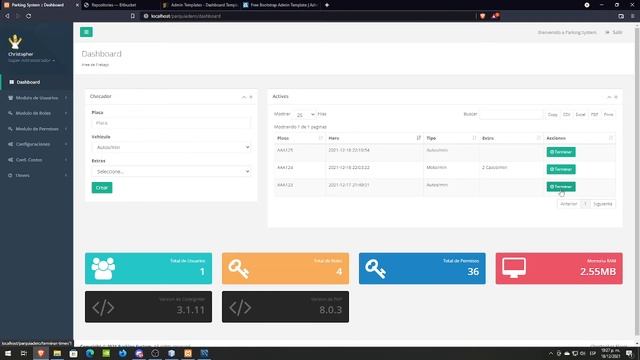The width and height of the screenshot is (640, 360).
Task: Click the Total de Permisos key icon
Action: (375, 269)
